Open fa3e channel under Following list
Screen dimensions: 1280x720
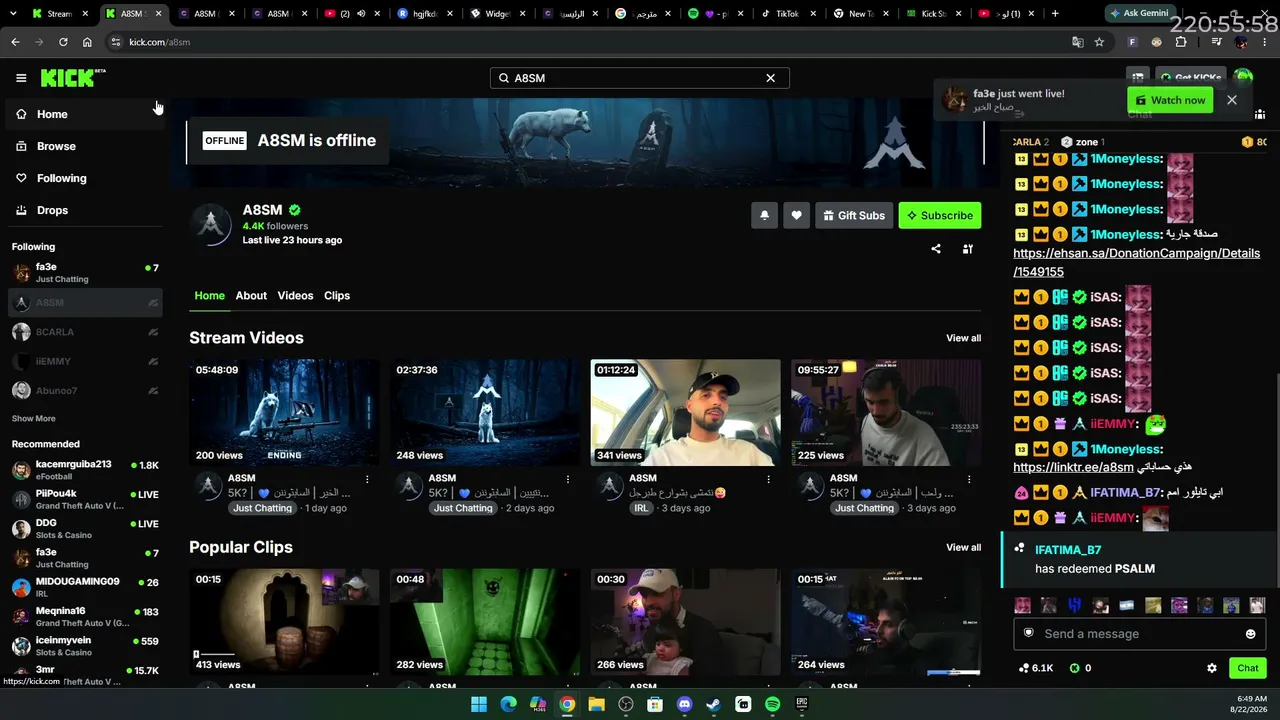coord(84,273)
